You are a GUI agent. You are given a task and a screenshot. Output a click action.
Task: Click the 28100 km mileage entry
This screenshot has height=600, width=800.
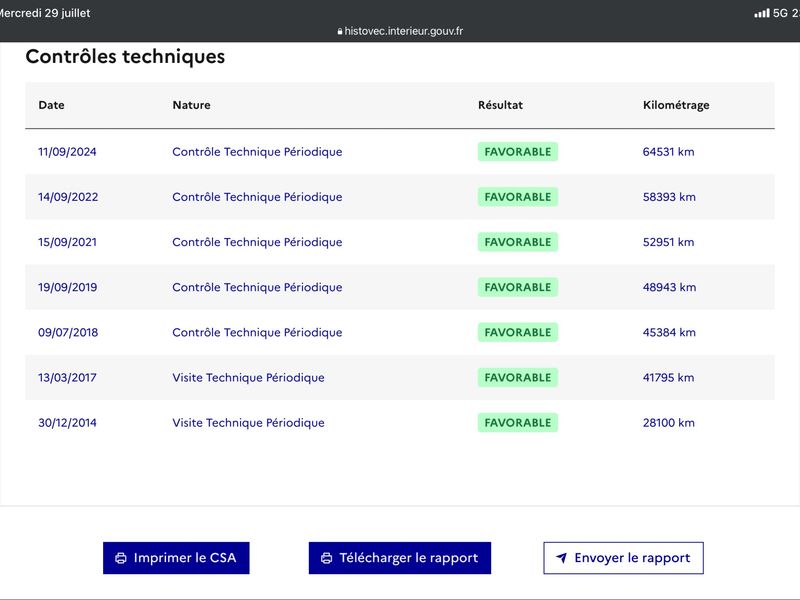[x=668, y=422]
